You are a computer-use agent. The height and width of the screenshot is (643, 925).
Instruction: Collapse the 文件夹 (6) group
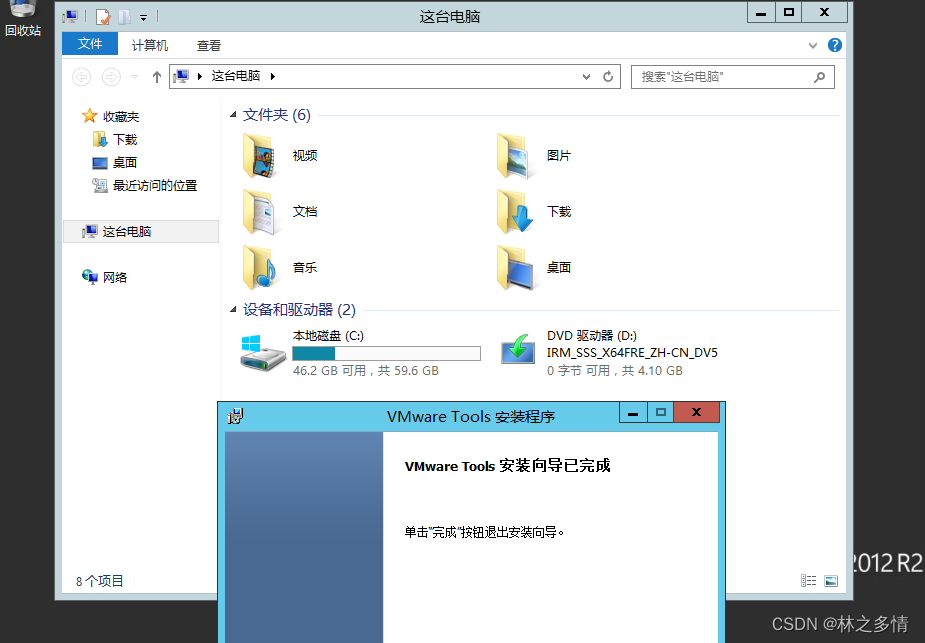click(233, 114)
